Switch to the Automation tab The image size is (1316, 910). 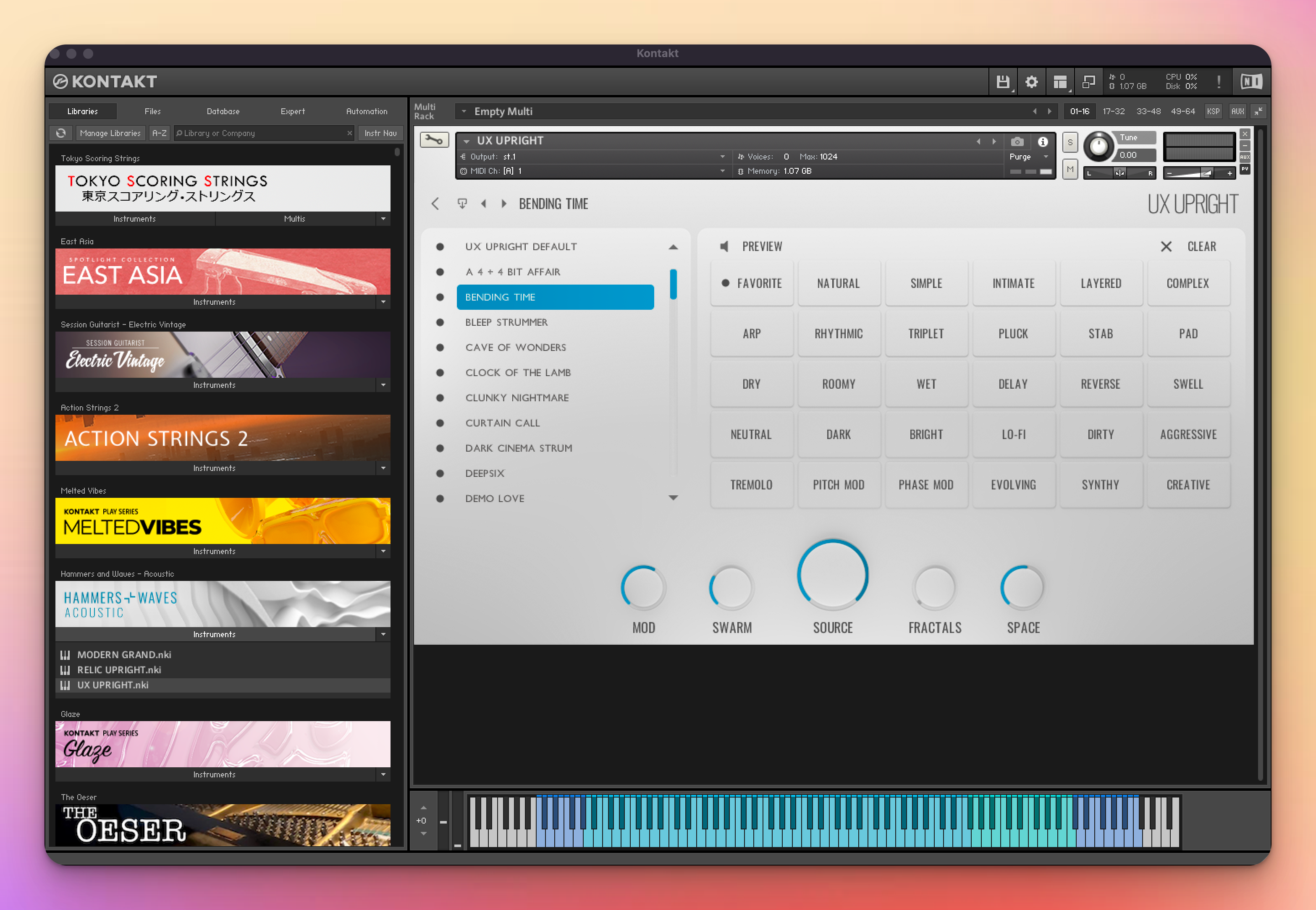[366, 111]
